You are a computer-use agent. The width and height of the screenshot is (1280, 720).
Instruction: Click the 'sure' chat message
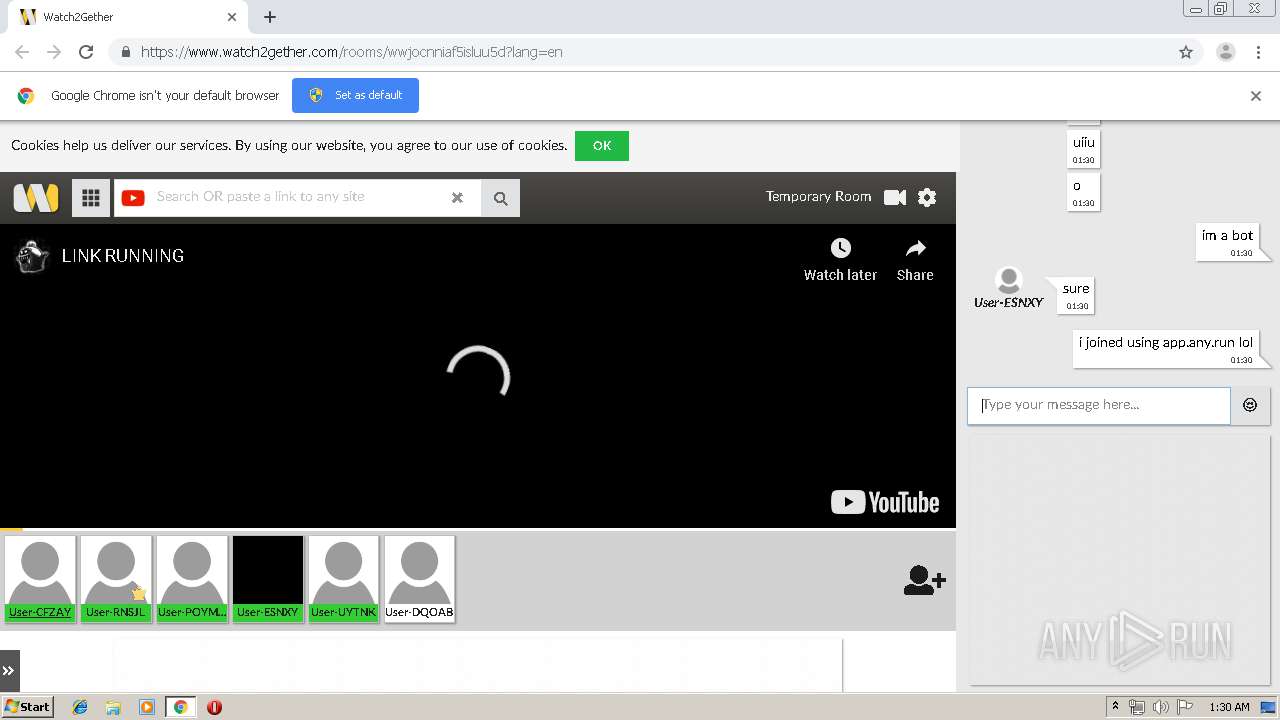click(x=1076, y=295)
